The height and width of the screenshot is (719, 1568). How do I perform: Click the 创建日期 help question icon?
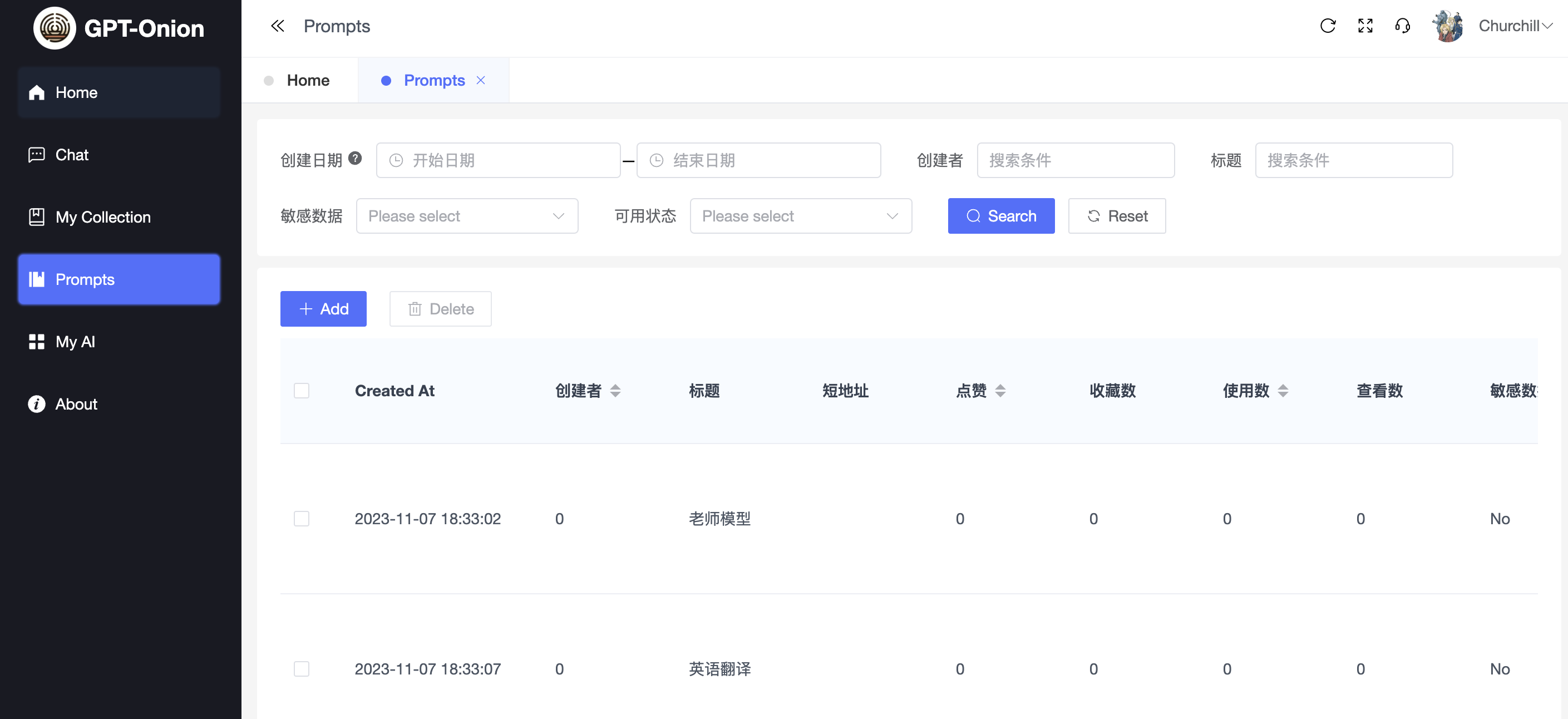pos(356,158)
